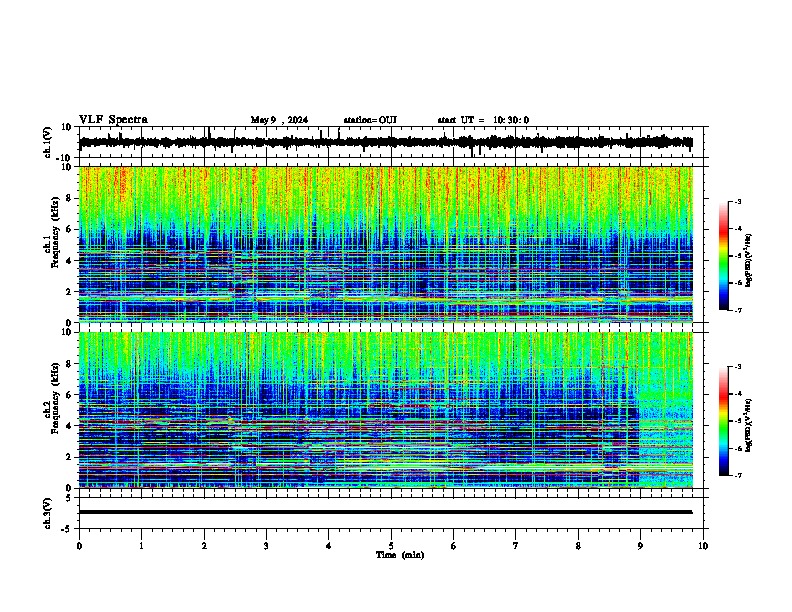This screenshot has height=612, width=792.
Task: Click the ch.1 color bar log(PSD) label
Action: point(749,260)
